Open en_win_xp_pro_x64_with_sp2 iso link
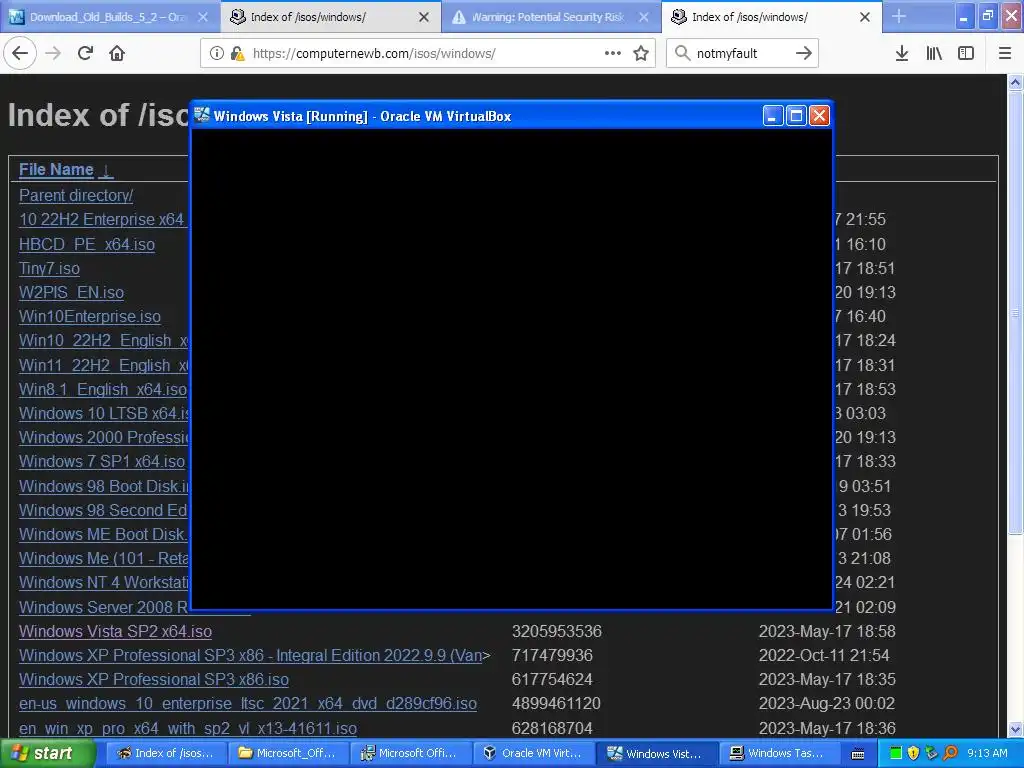 pos(187,728)
